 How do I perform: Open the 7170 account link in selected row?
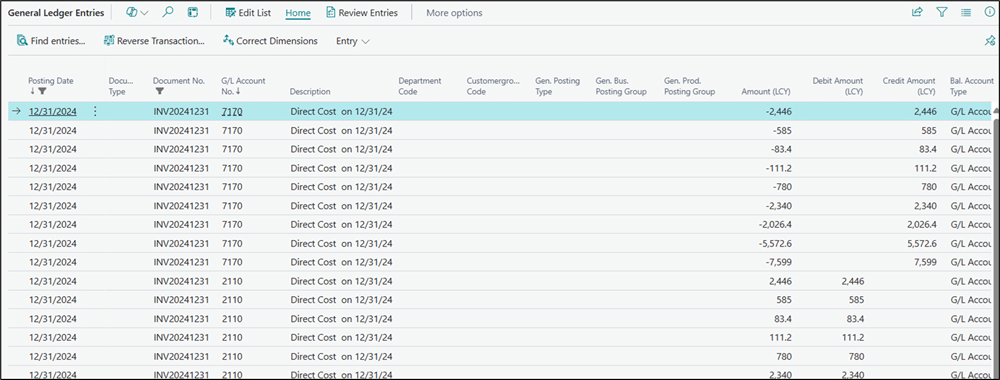pyautogui.click(x=232, y=112)
